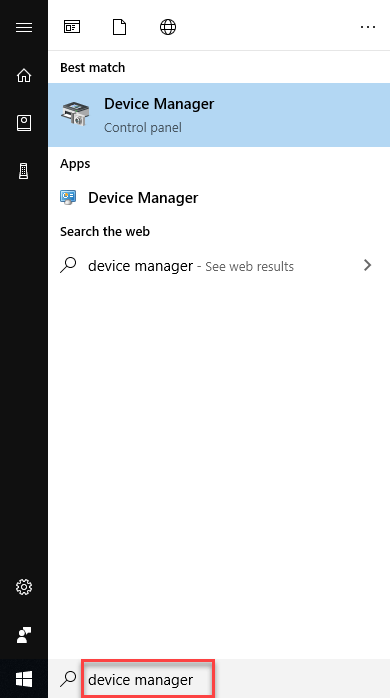Open the more options ellipsis
The width and height of the screenshot is (390, 698).
tap(368, 27)
